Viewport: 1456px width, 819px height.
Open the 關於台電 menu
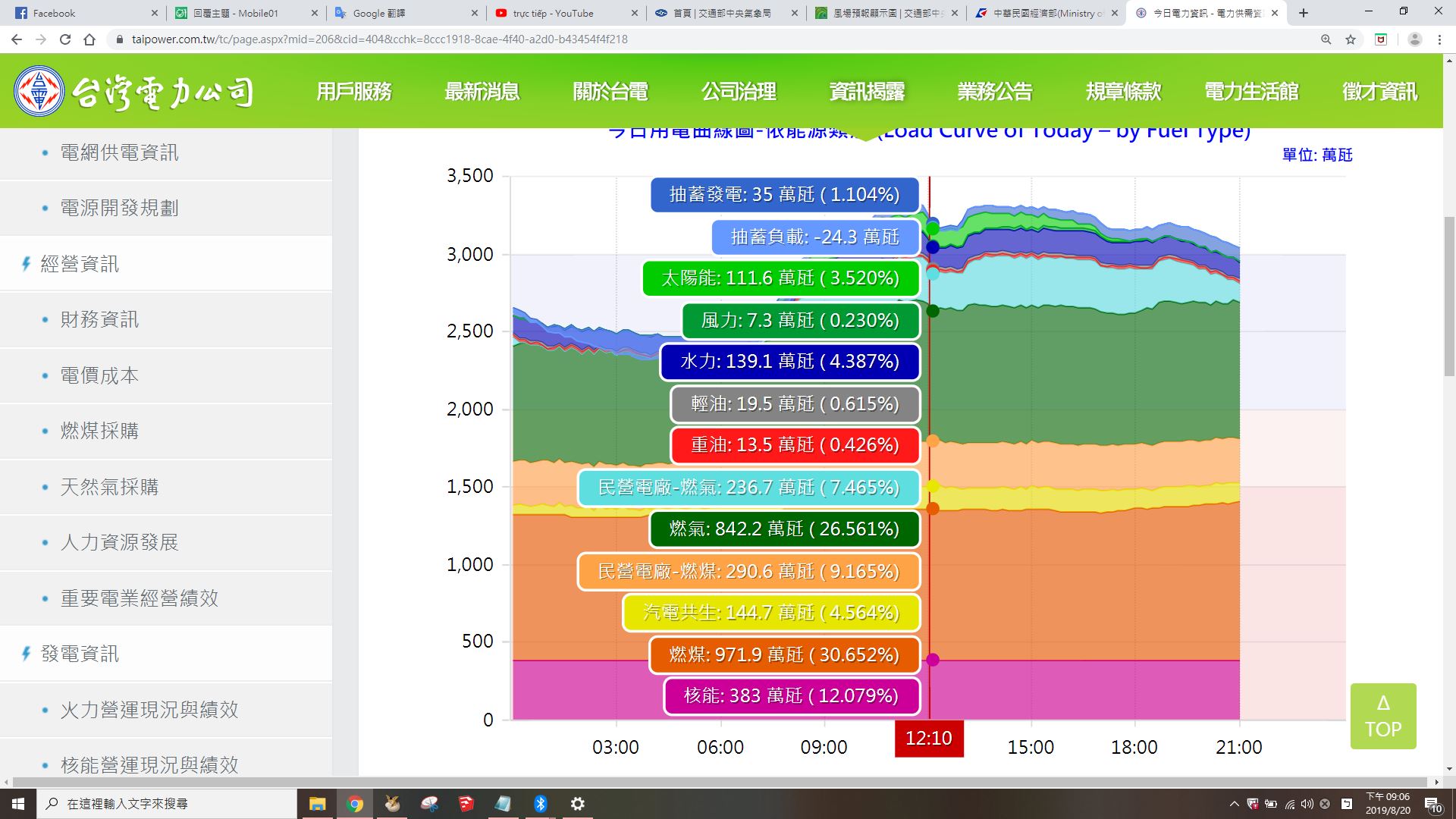[x=610, y=92]
